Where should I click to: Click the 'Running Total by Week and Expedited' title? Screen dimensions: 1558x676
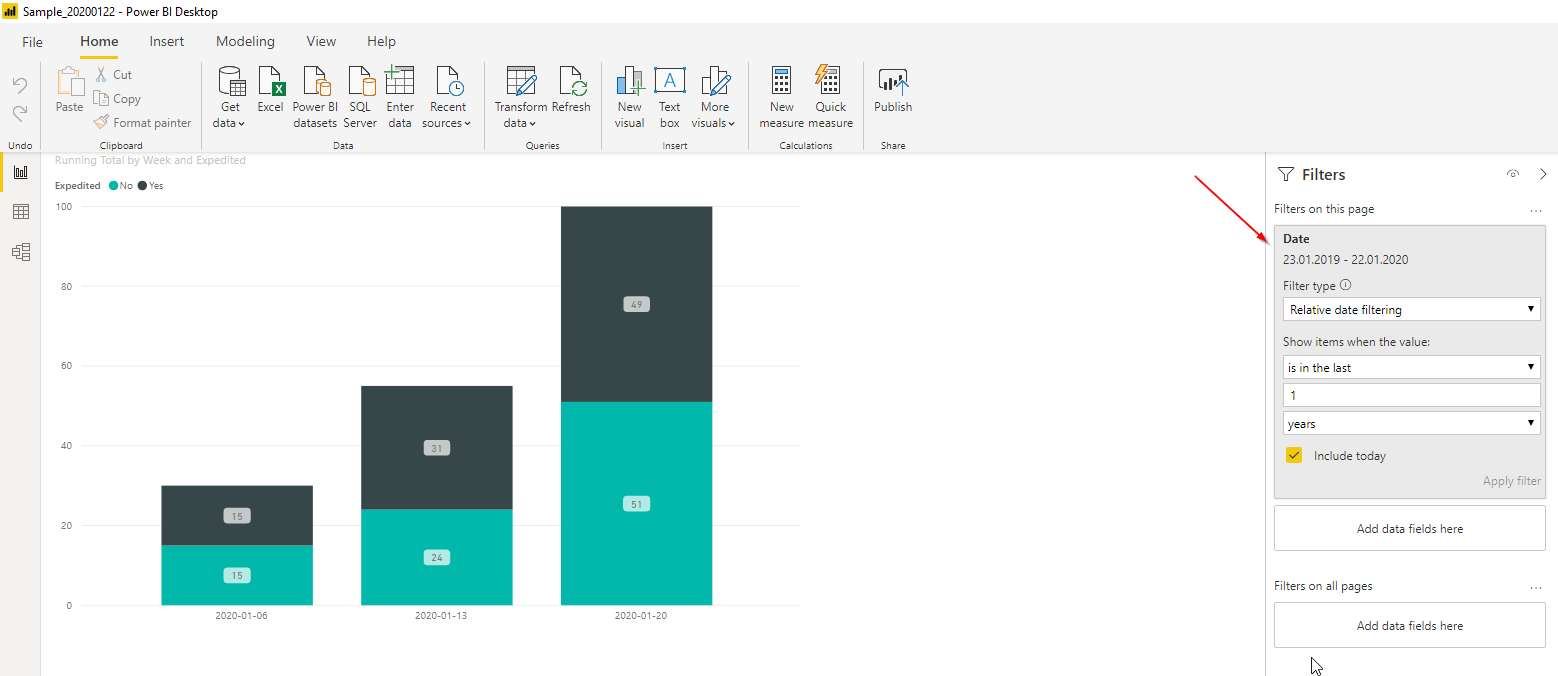click(x=150, y=160)
